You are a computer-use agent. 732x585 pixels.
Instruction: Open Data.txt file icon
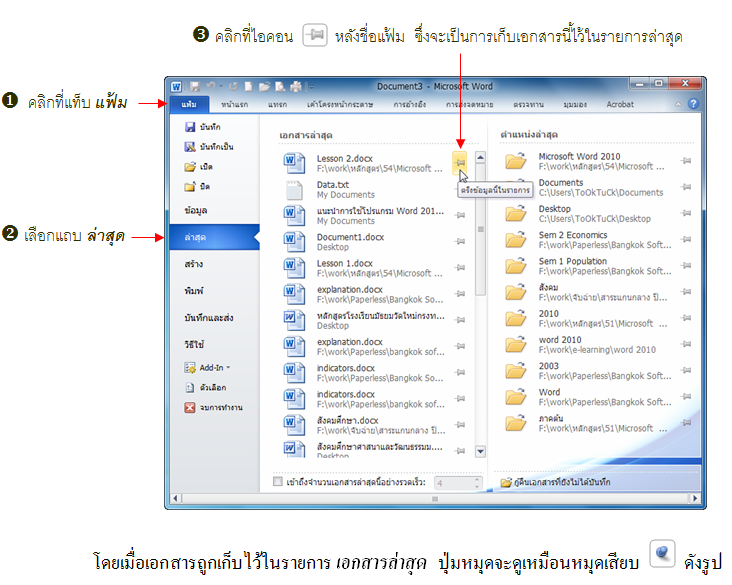[x=294, y=190]
